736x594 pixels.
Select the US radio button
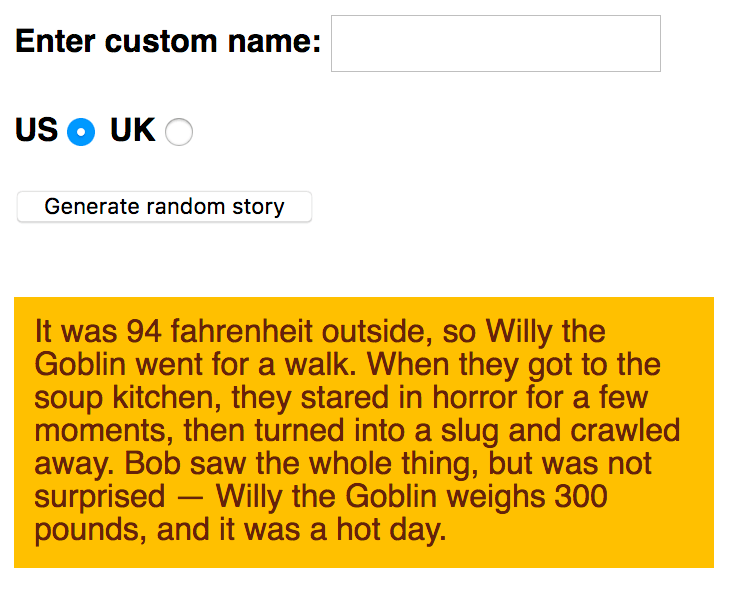(81, 132)
